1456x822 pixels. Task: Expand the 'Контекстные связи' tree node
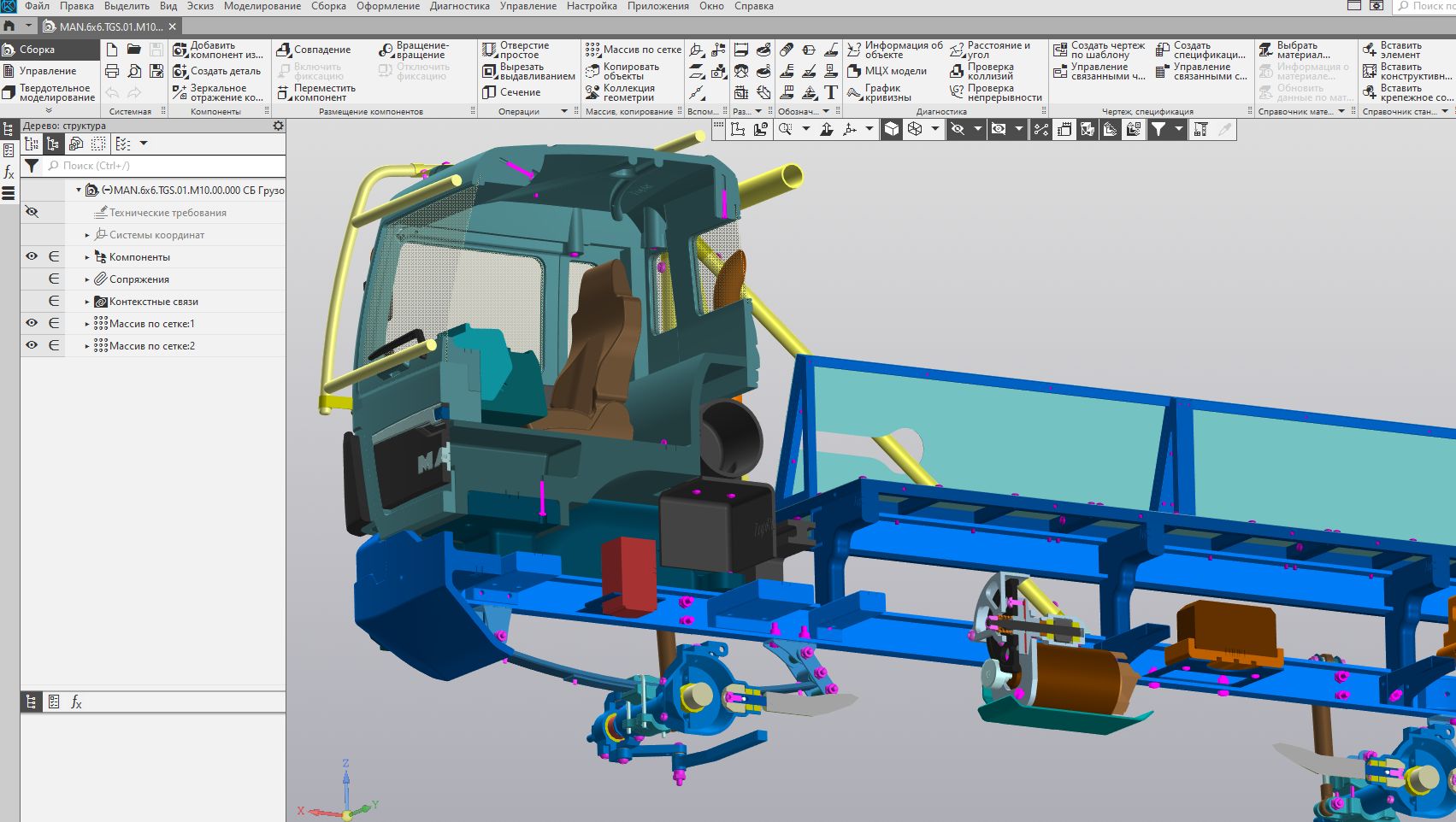[x=87, y=302]
